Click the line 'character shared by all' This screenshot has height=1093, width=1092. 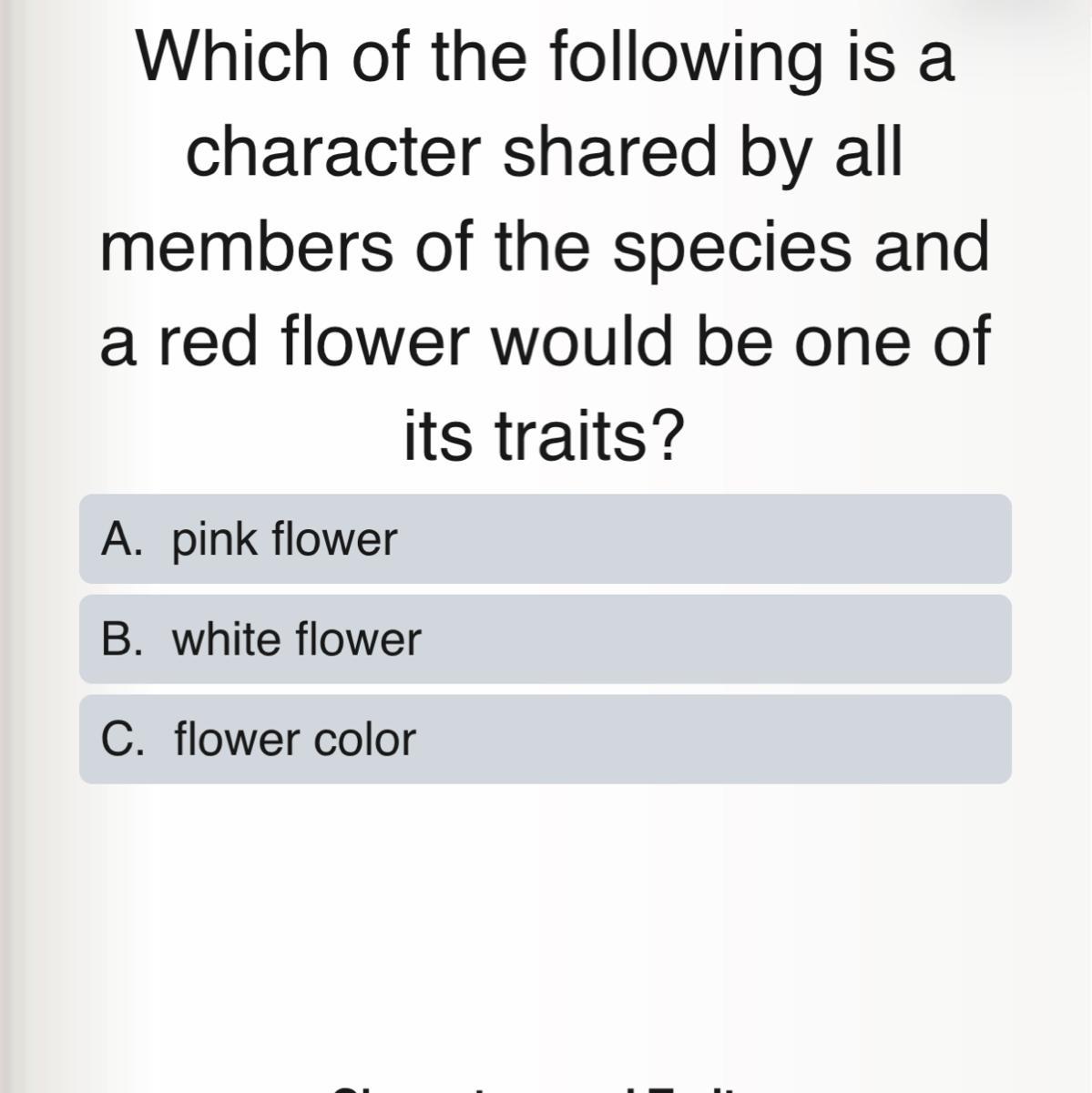click(545, 153)
